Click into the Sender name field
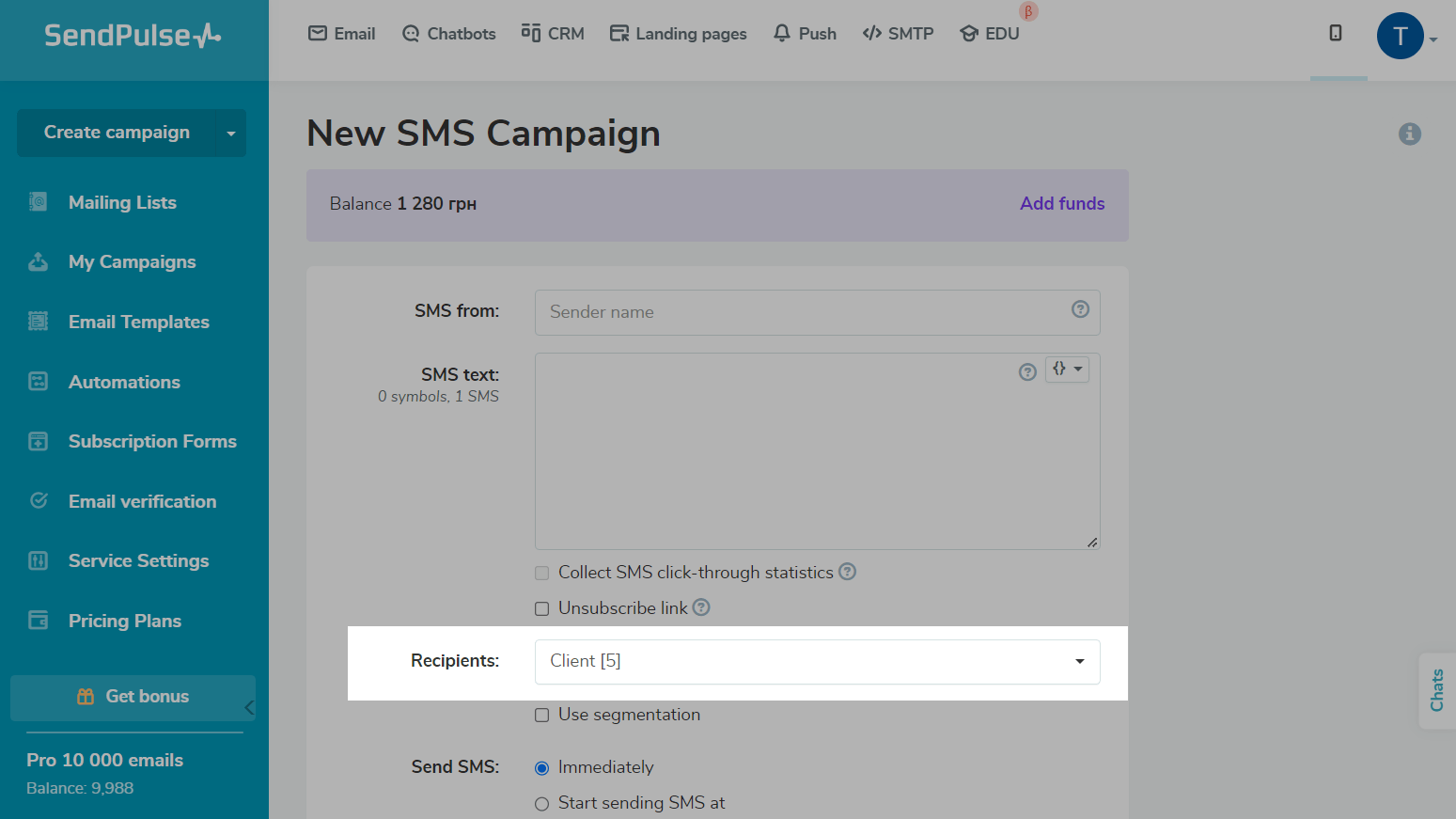 pyautogui.click(x=799, y=312)
